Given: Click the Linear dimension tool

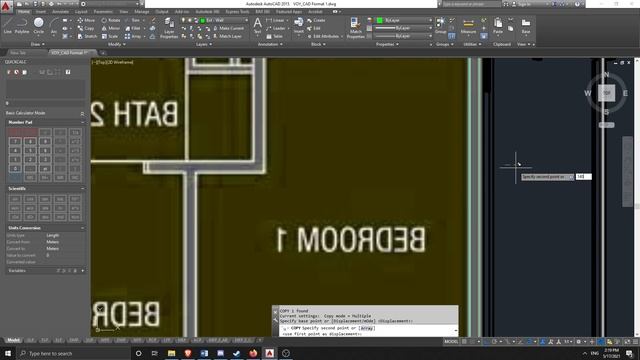Looking at the screenshot, I should 276,20.
